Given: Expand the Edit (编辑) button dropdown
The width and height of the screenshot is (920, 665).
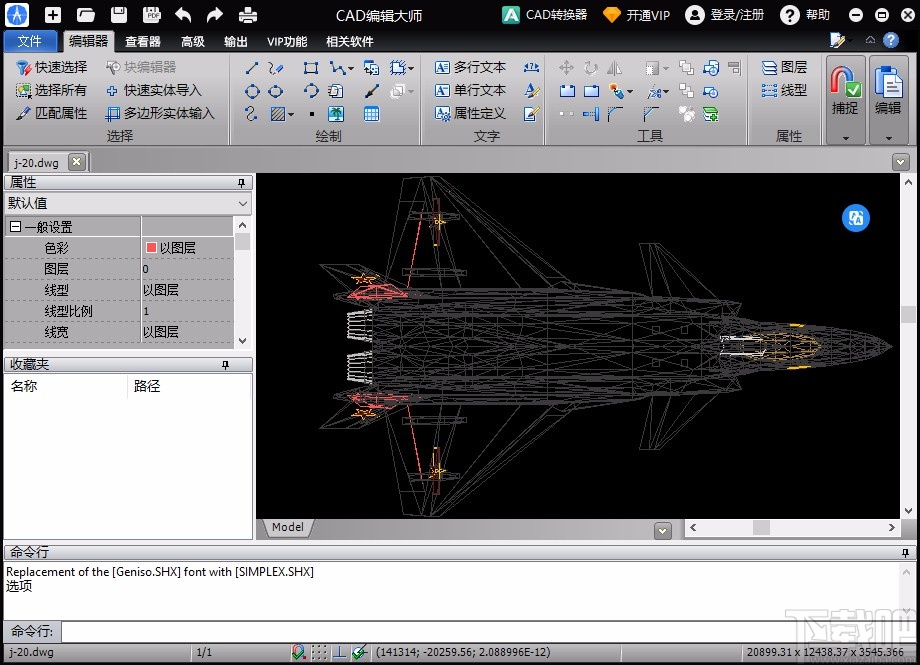Looking at the screenshot, I should [888, 138].
